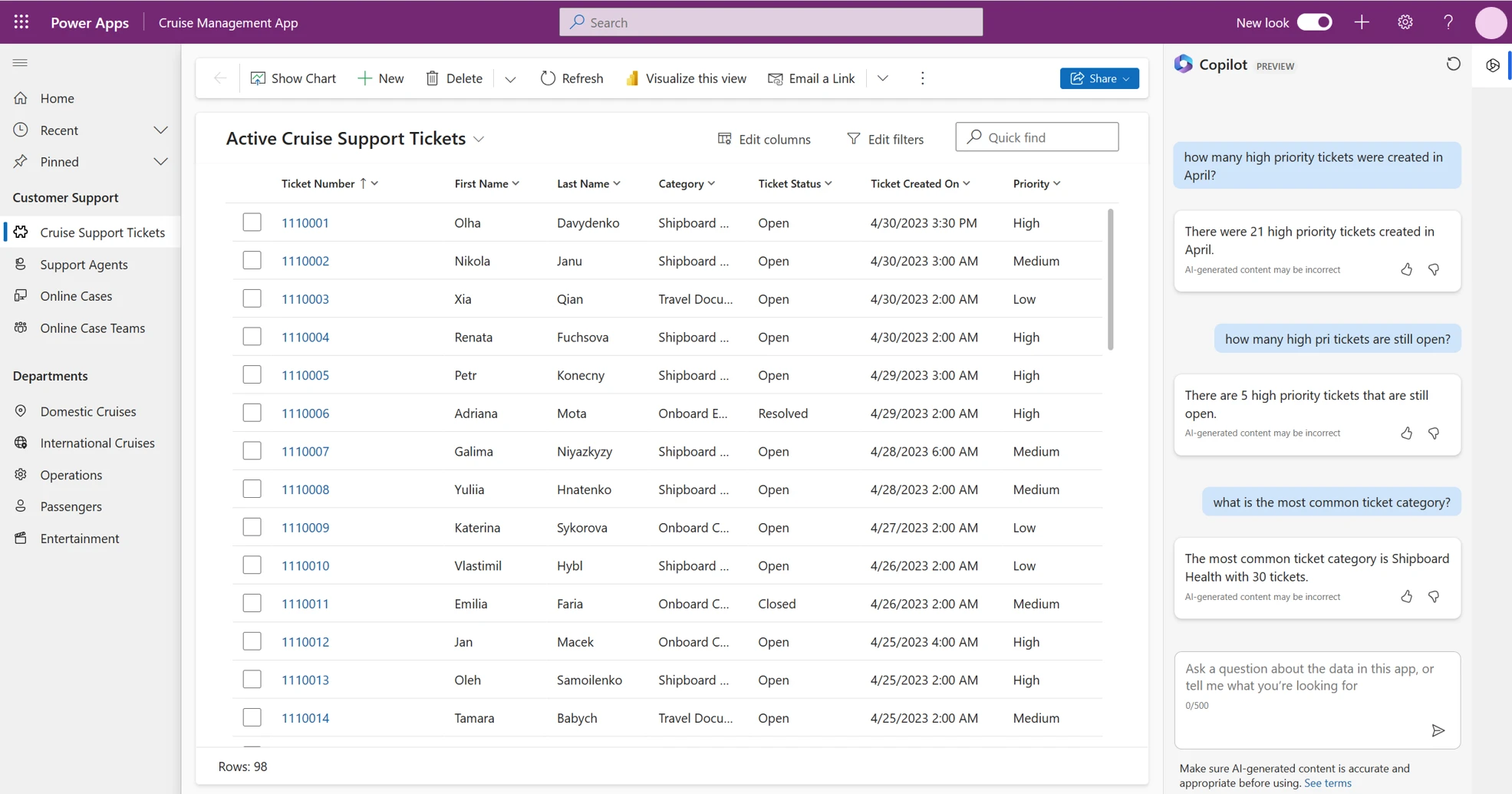Open the Support Agents section
Image resolution: width=1512 pixels, height=794 pixels.
coord(84,264)
